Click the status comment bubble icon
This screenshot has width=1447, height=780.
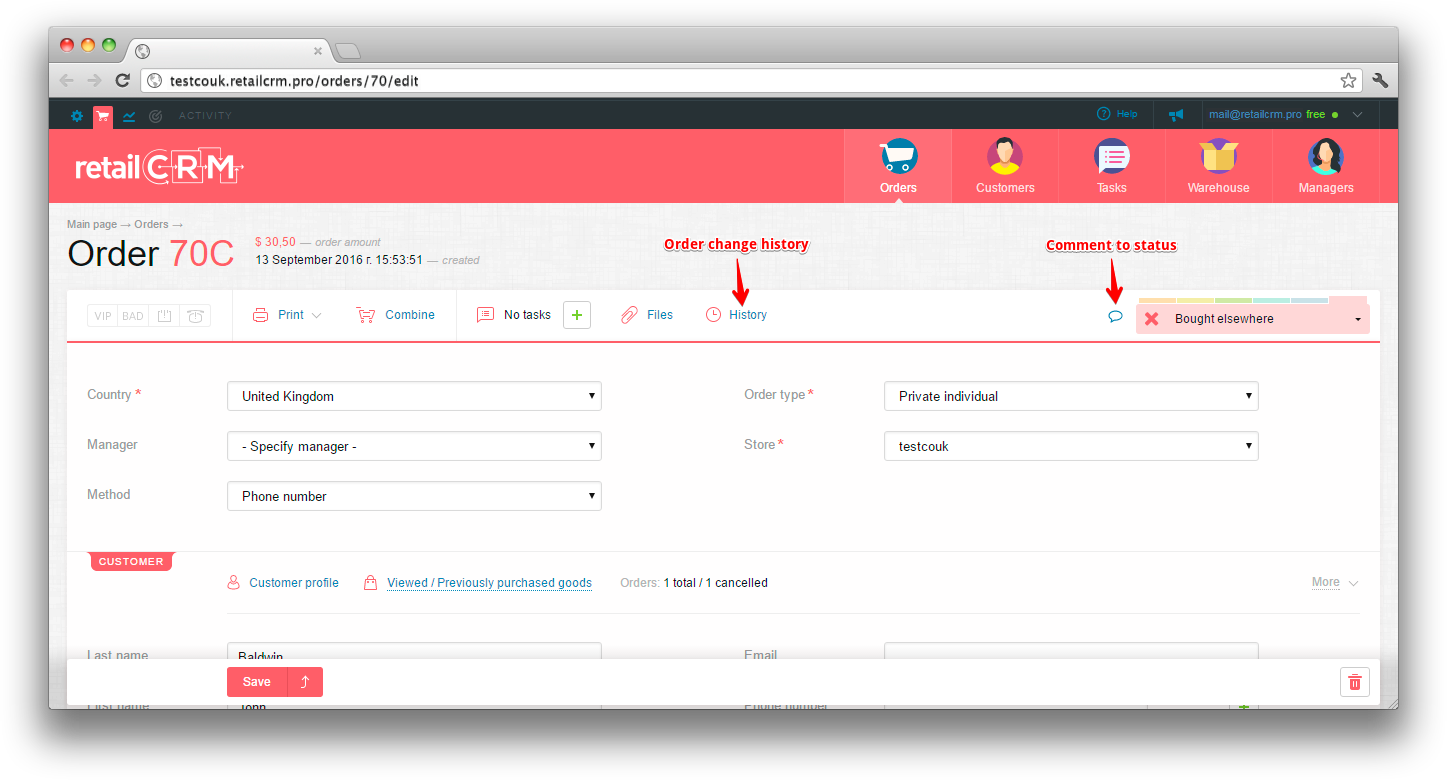coord(1115,316)
